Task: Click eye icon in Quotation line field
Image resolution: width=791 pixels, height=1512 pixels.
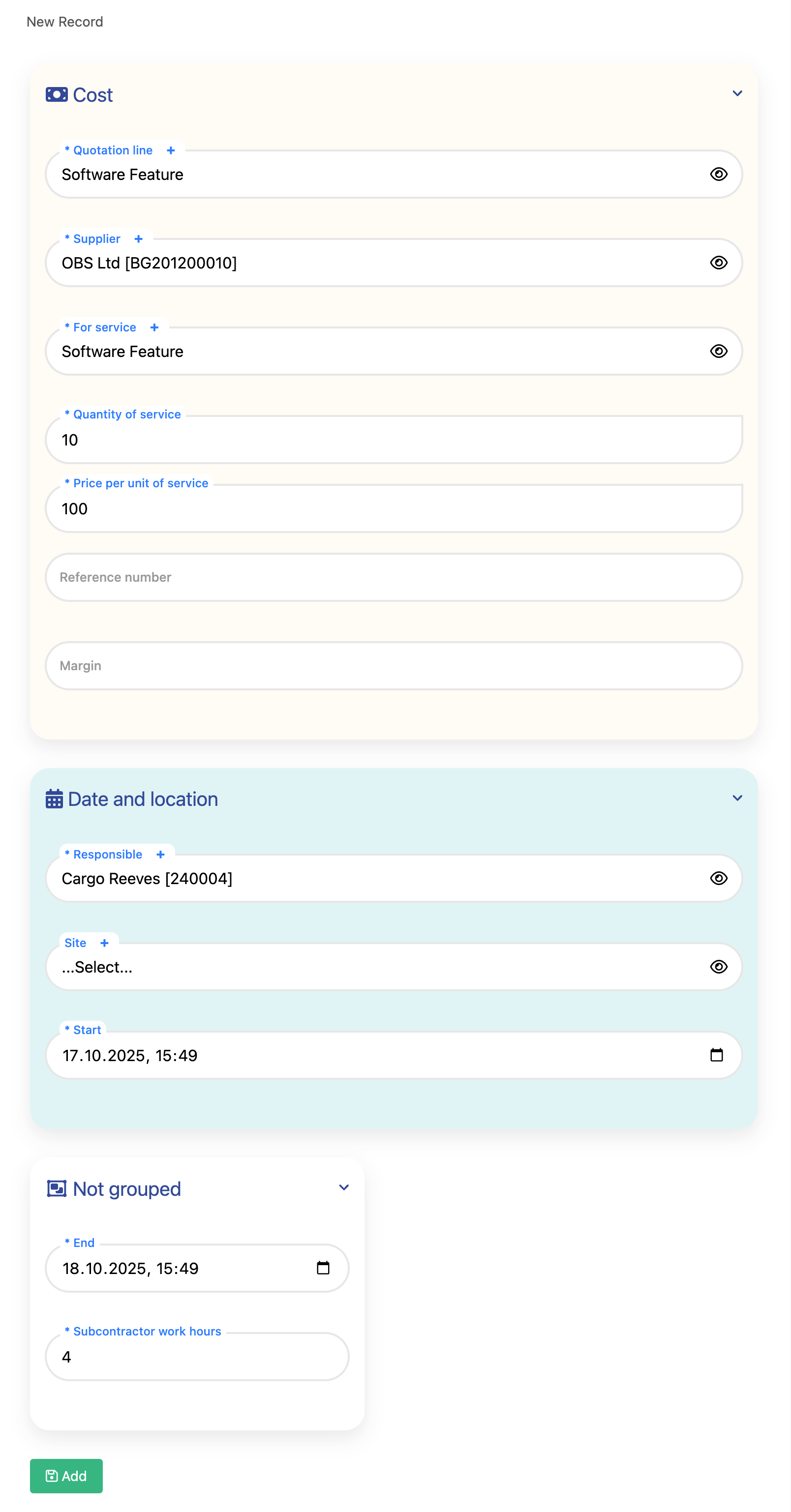Action: pyautogui.click(x=718, y=175)
